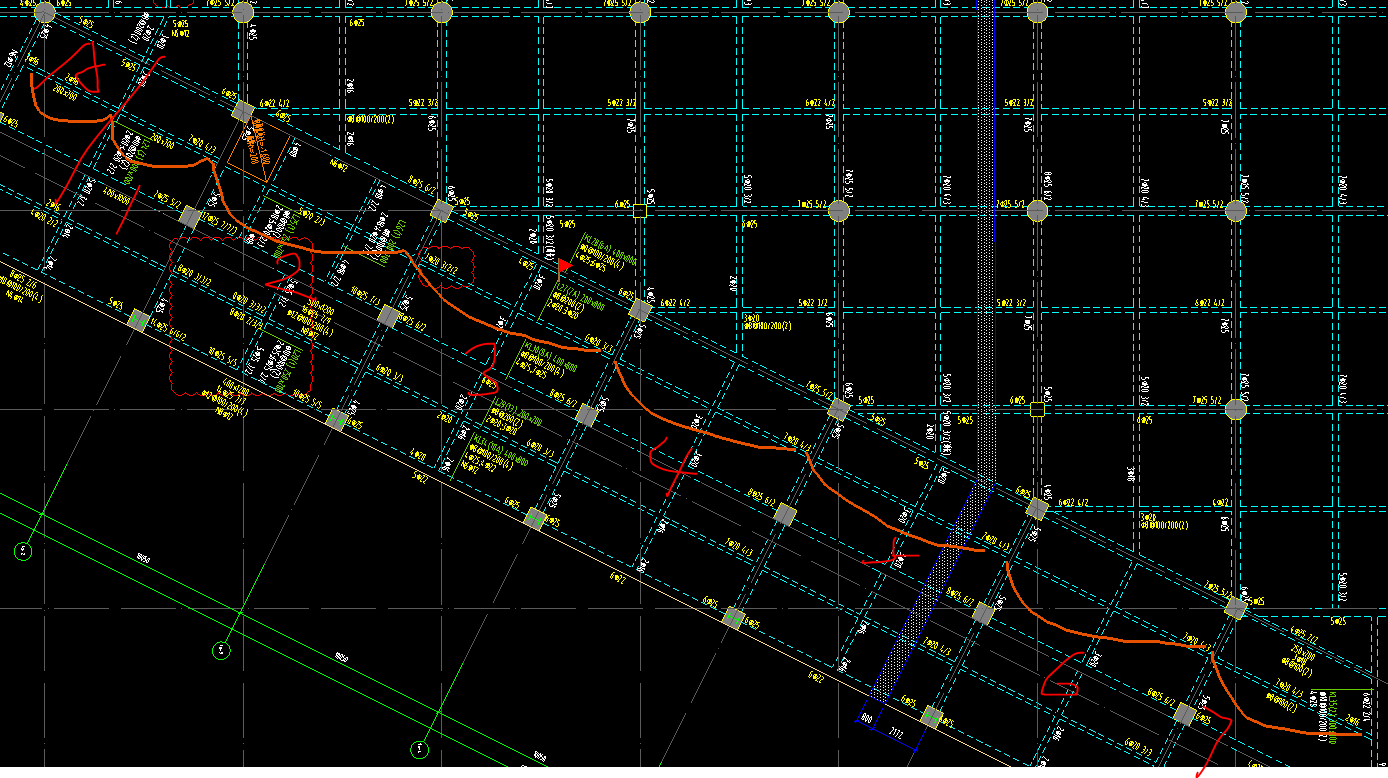Screen dimensions: 1388x778
Task: Click the green L27(1A) beam label
Action: [x=580, y=297]
